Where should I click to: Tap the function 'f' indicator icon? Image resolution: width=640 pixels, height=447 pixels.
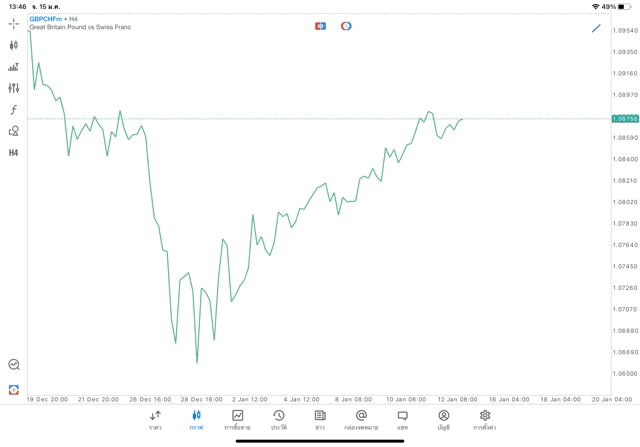click(14, 110)
